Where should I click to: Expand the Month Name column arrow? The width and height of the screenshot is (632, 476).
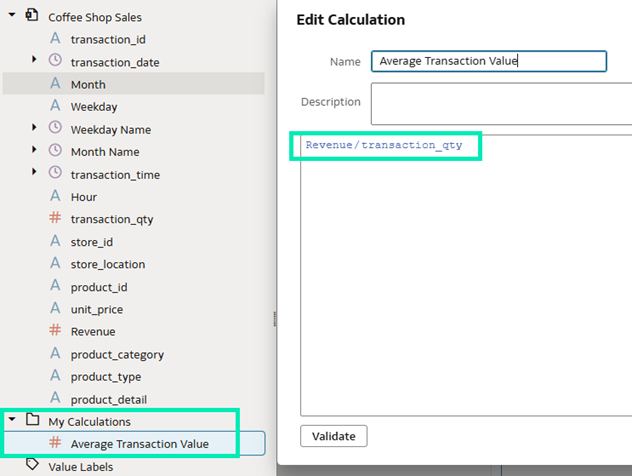pos(35,152)
